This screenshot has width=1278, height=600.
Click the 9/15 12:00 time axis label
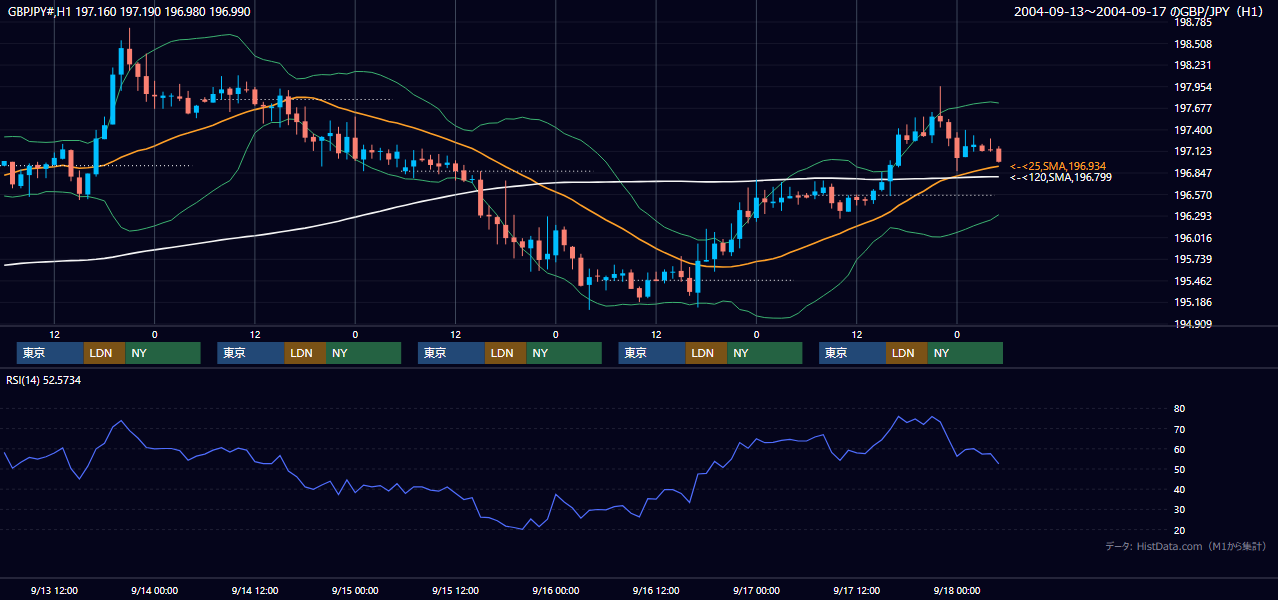[x=455, y=590]
